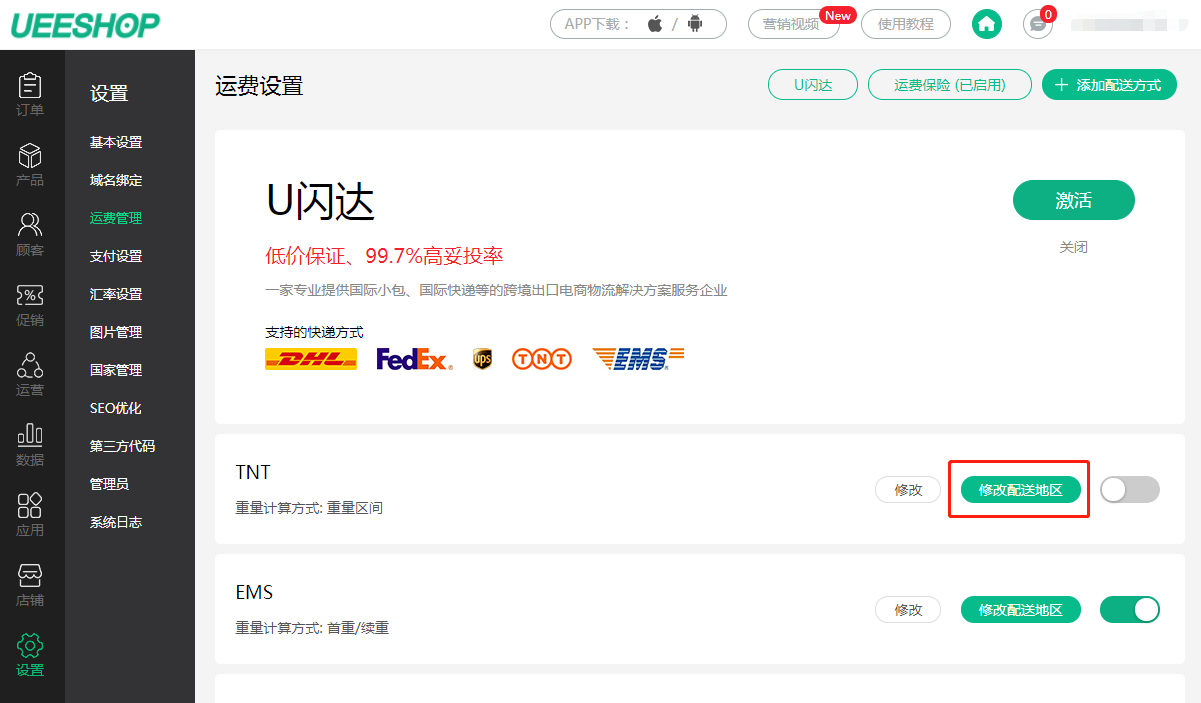Click the 支持的快递方式 label
The image size is (1201, 703).
pyautogui.click(x=314, y=332)
